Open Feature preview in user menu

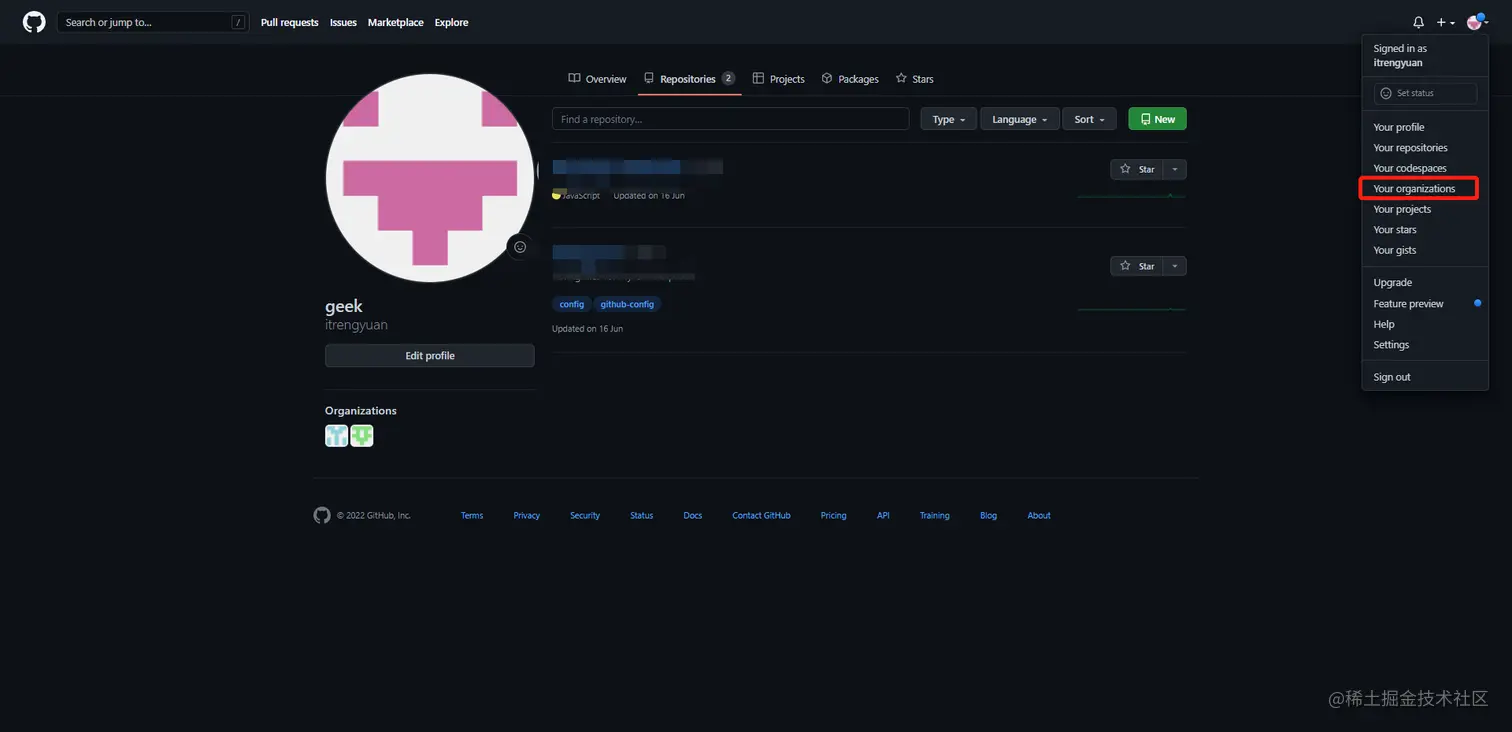[x=1424, y=304]
